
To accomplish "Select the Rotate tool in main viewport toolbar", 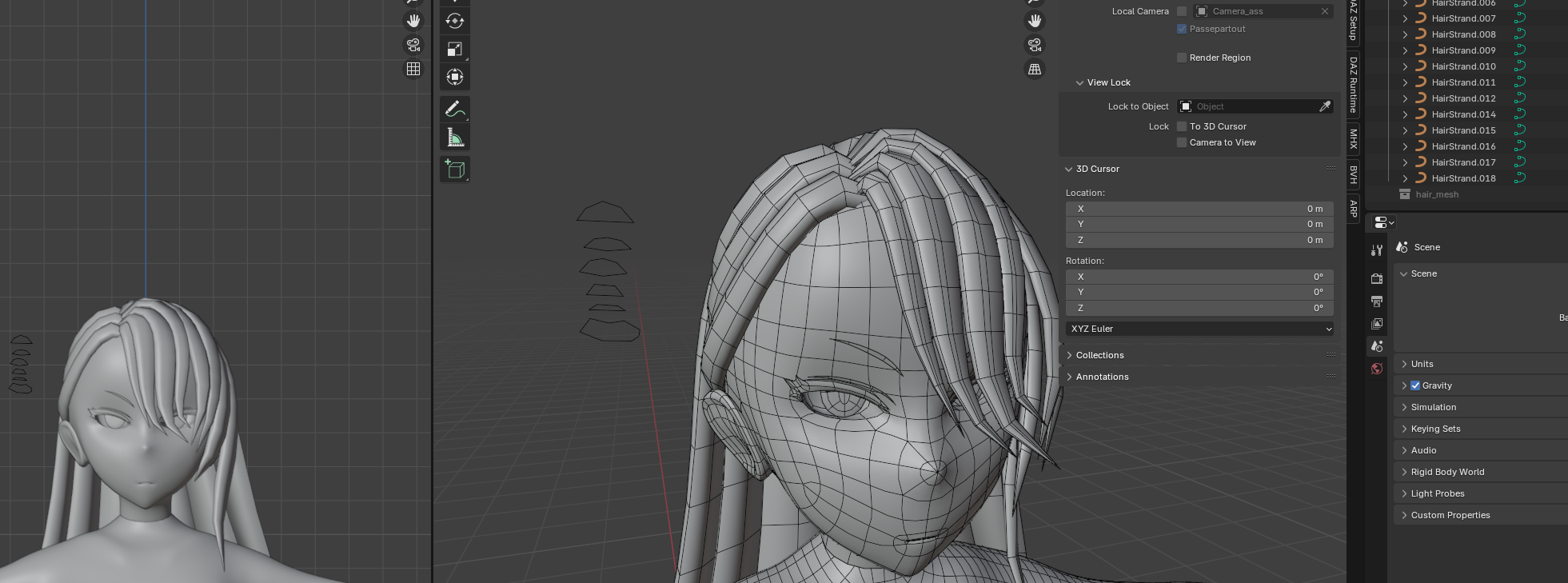I will (455, 21).
